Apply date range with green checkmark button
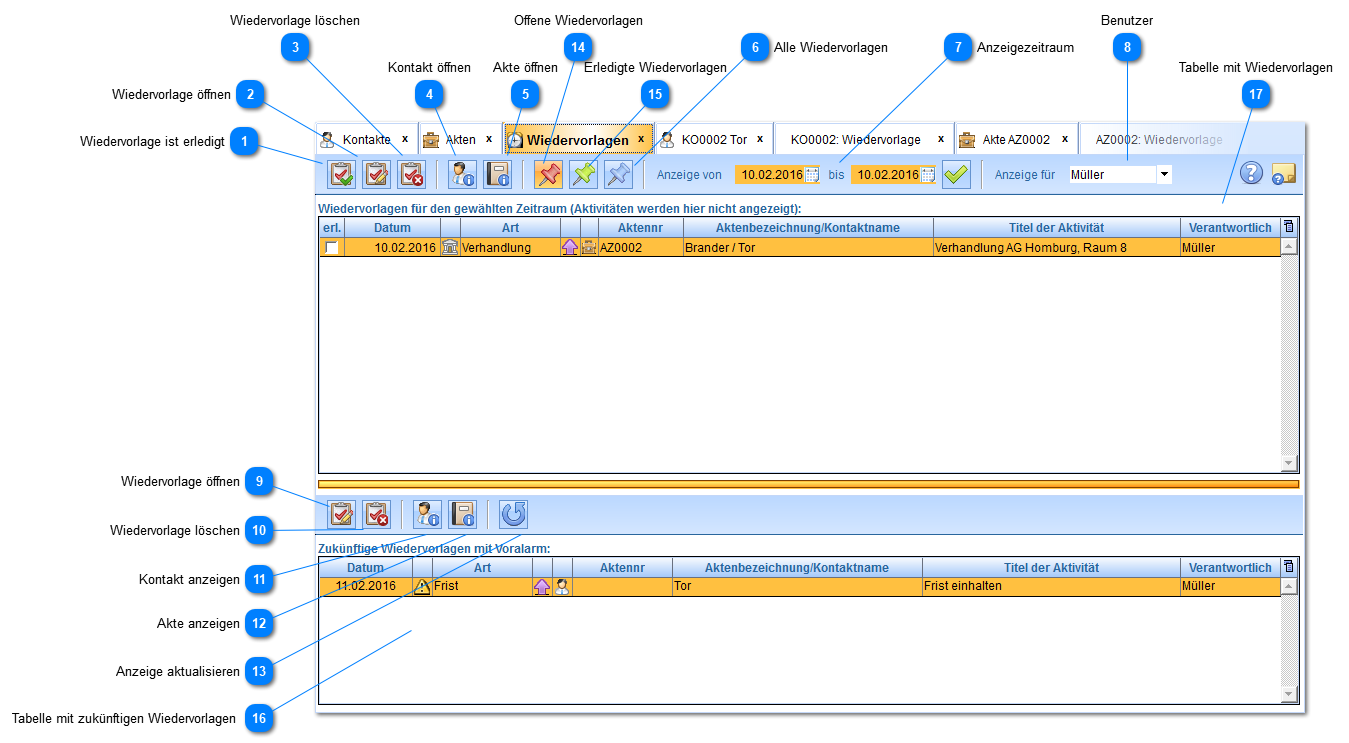Image resolution: width=1349 pixels, height=743 pixels. point(957,174)
